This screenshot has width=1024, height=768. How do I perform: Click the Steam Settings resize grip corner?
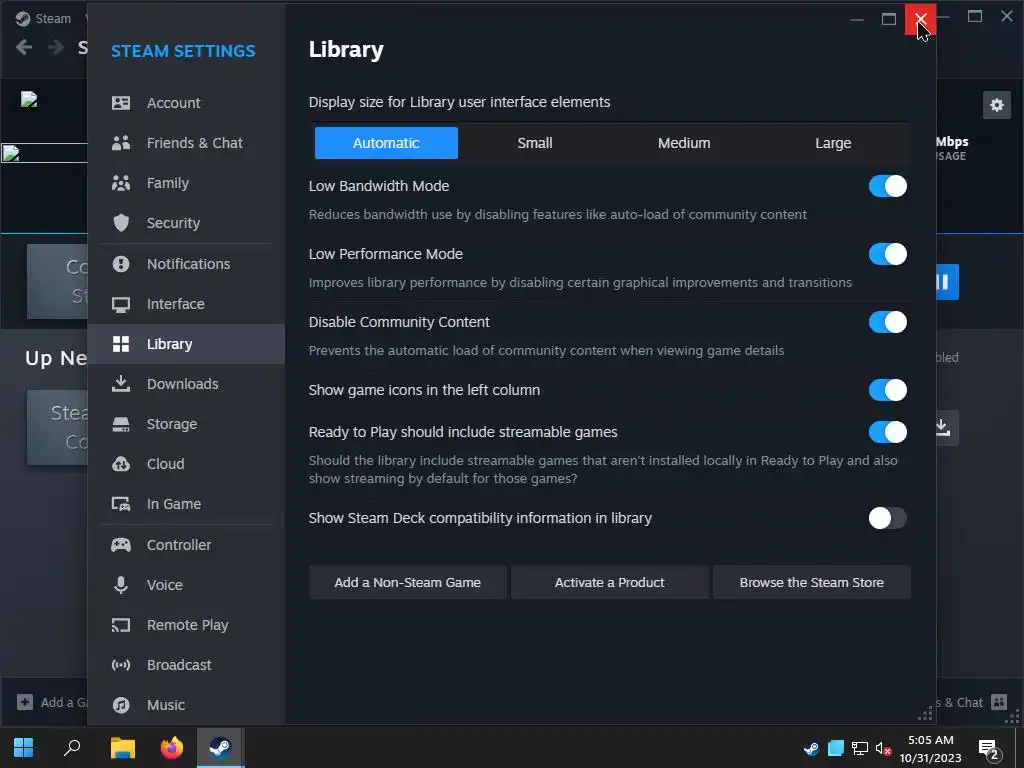point(925,713)
